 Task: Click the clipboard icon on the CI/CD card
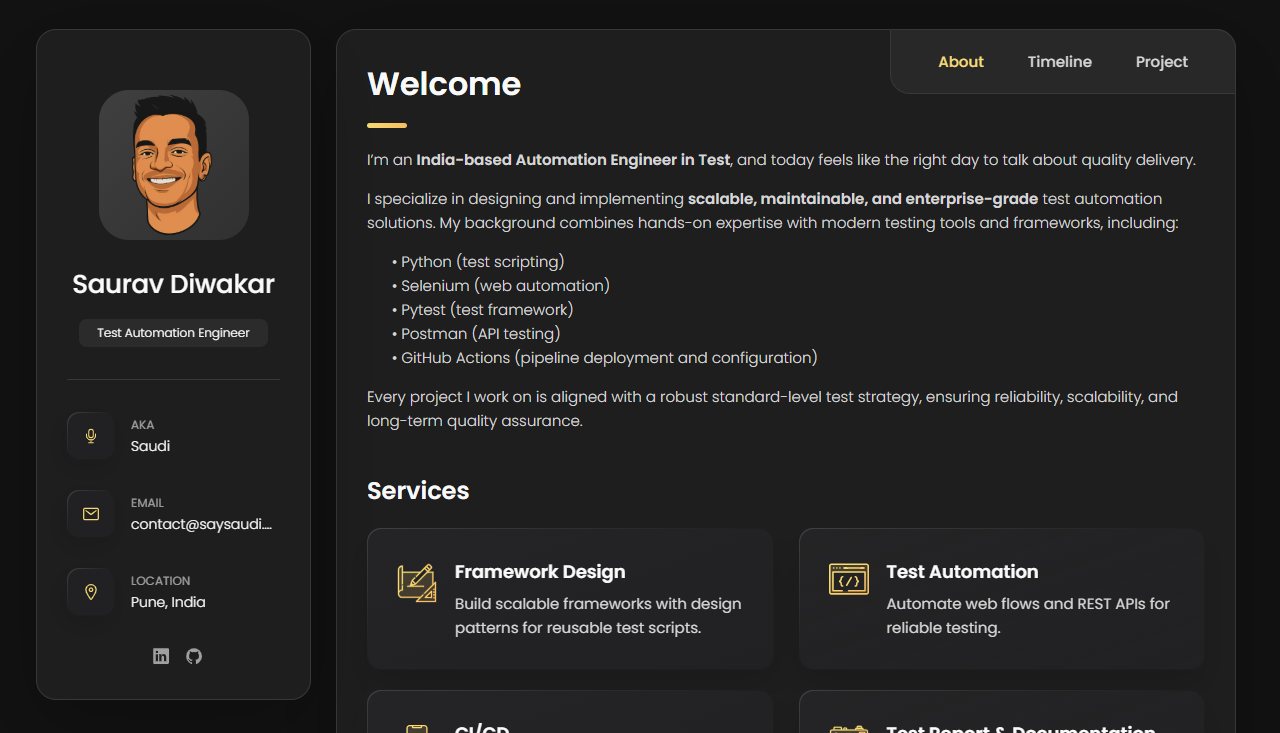coord(417,727)
